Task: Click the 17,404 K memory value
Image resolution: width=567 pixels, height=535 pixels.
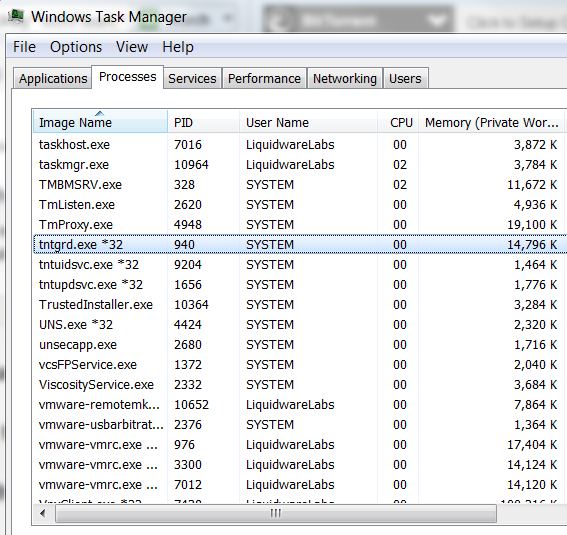Action: click(532, 445)
